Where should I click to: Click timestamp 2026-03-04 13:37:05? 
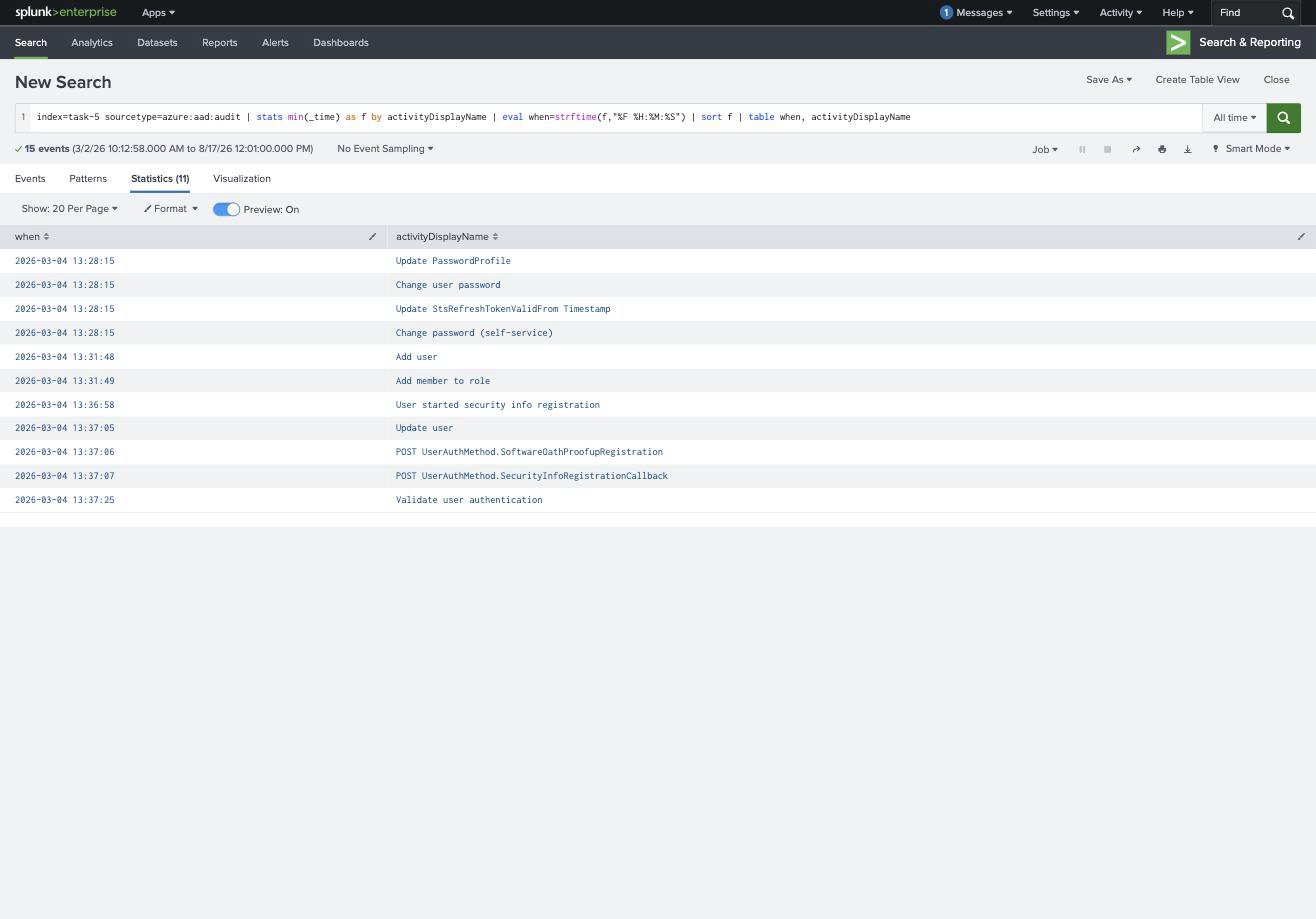coord(65,428)
